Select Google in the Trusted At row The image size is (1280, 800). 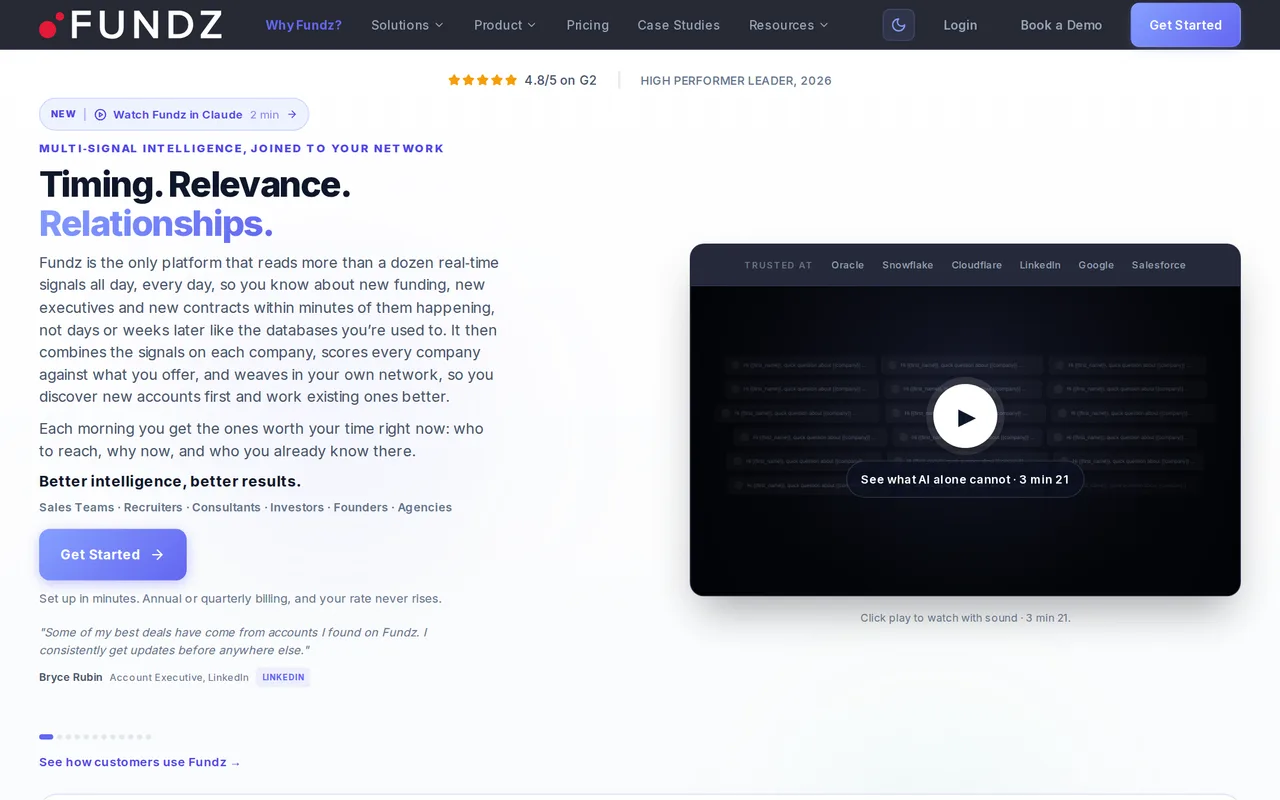(1096, 265)
